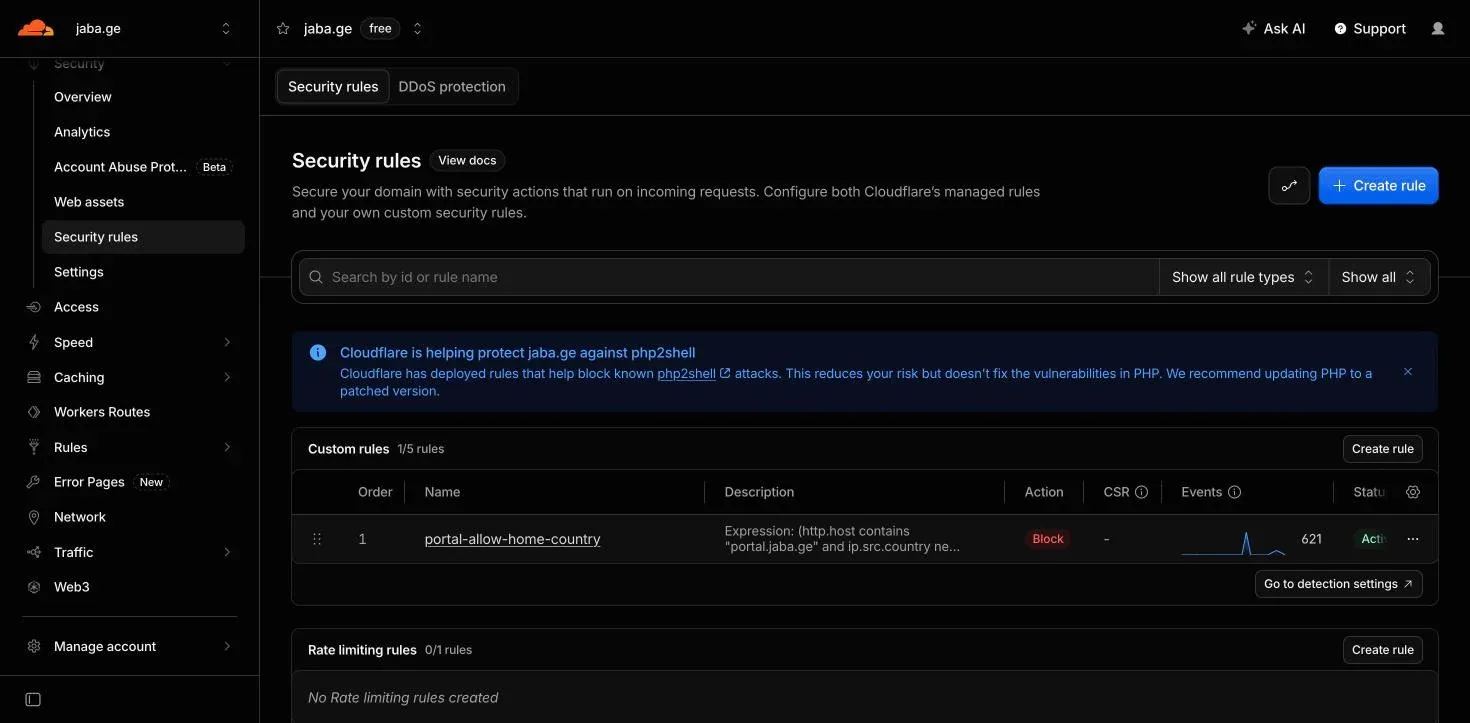Expand the Speed menu section
Screen dimensions: 1470x723
point(227,342)
